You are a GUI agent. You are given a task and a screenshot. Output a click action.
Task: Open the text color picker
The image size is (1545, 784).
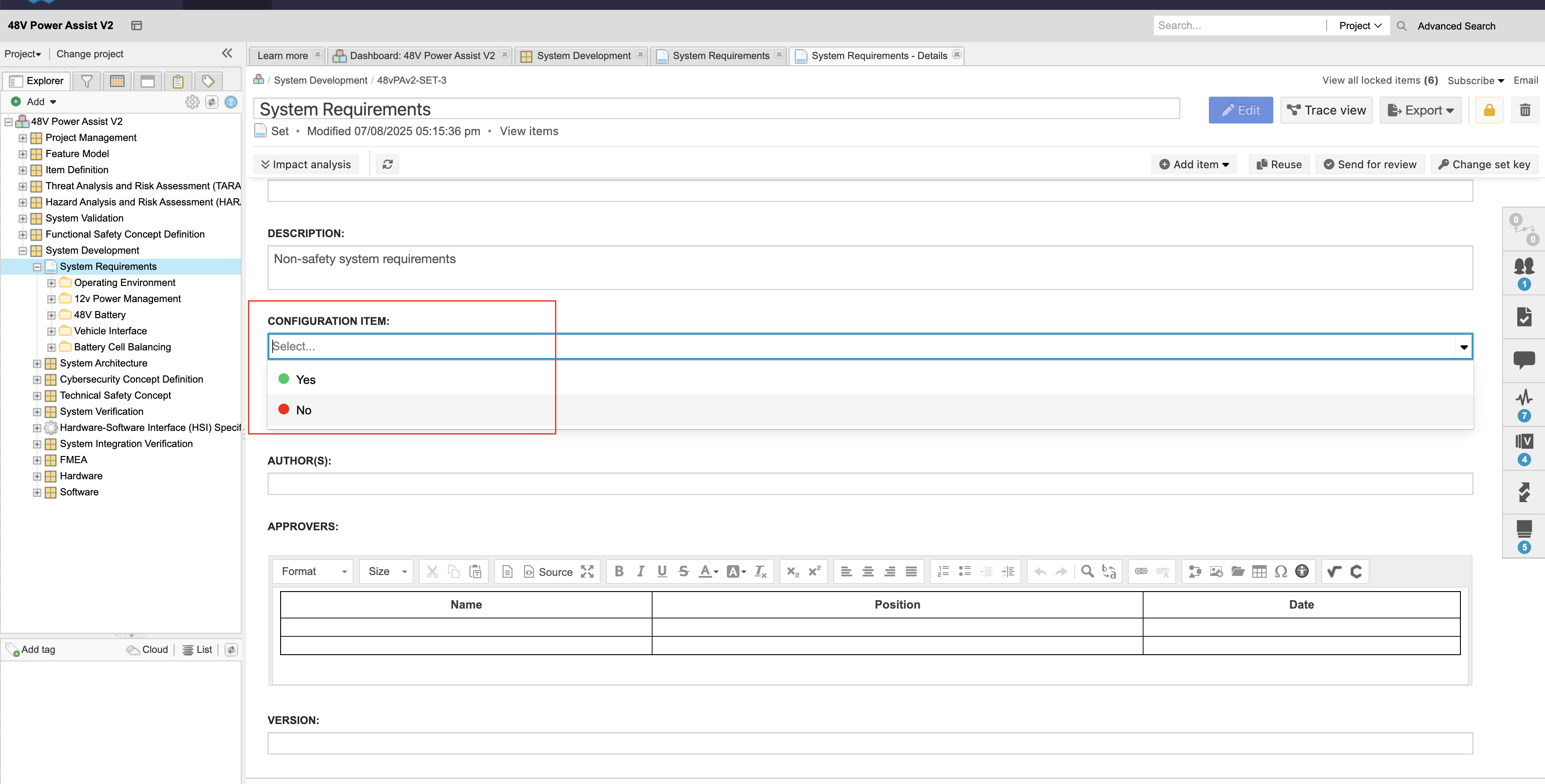pos(708,571)
